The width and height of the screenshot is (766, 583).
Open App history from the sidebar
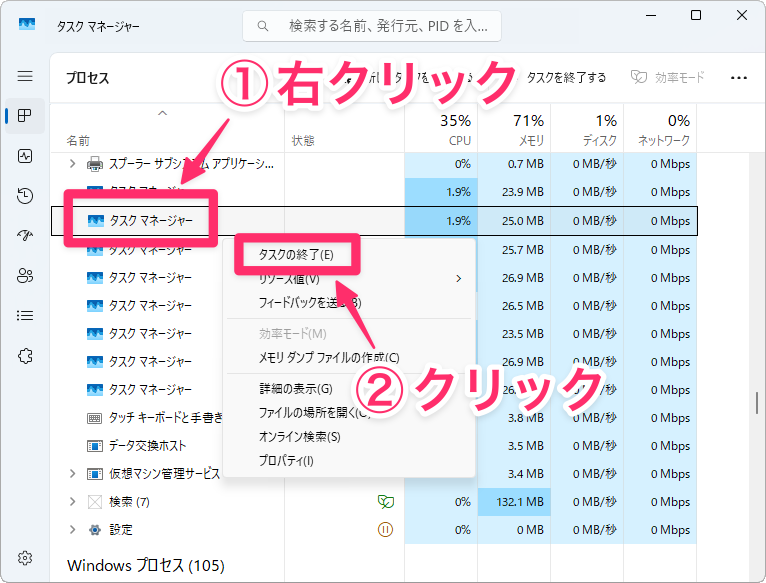[25, 196]
